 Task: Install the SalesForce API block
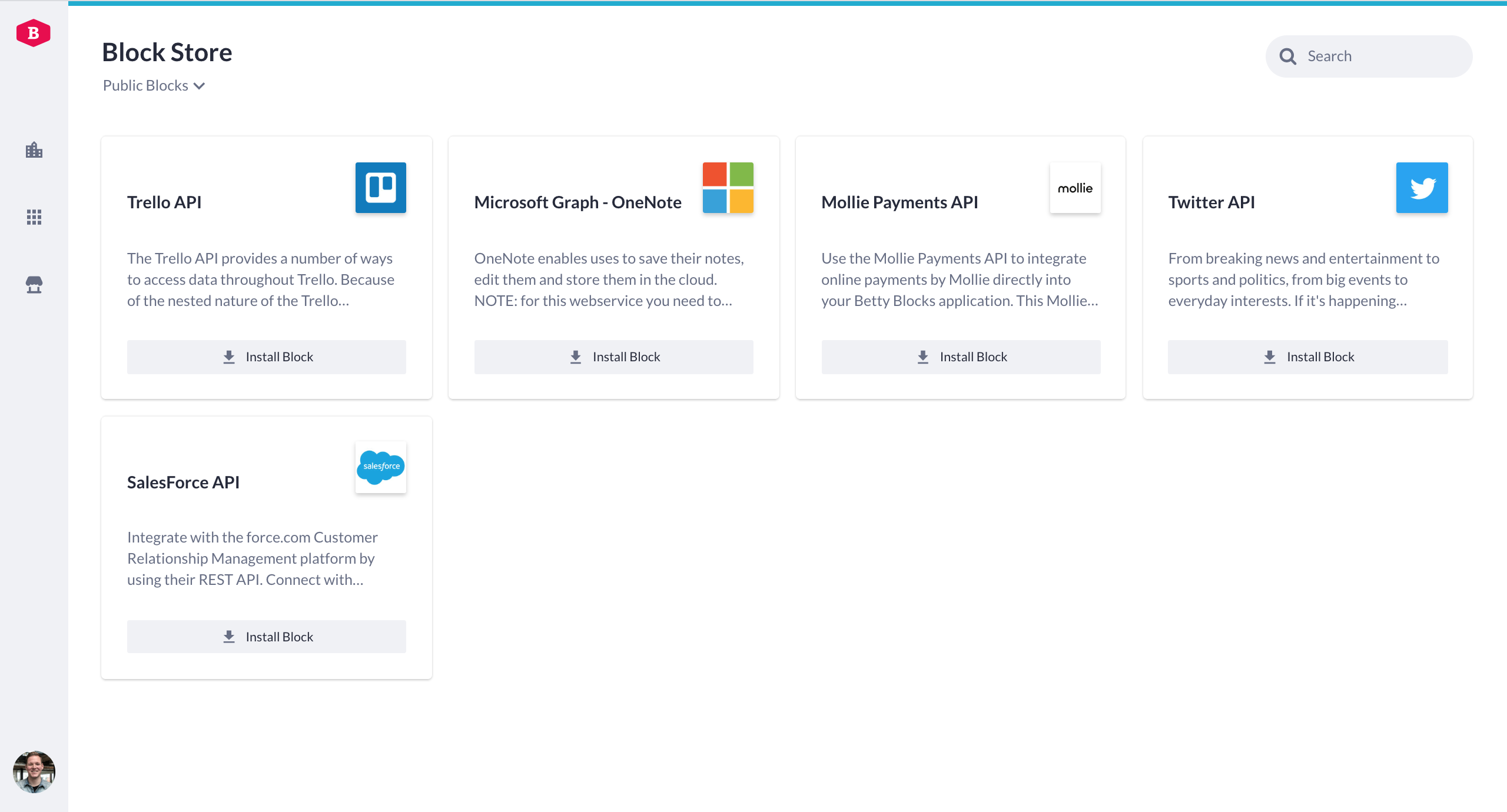click(267, 637)
